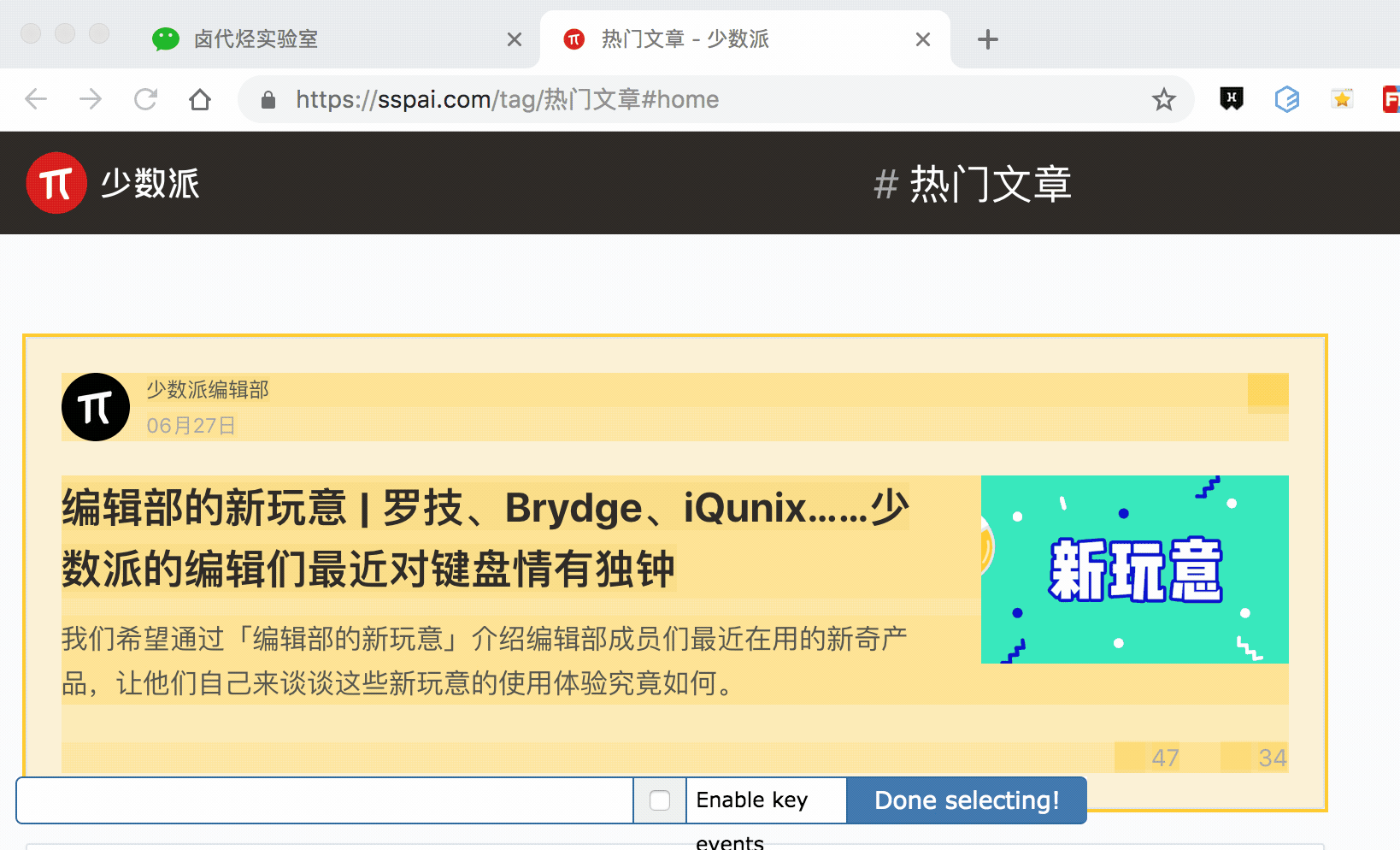1400x850 pixels.
Task: Click the macOS red close window button
Action: pyautogui.click(x=31, y=33)
